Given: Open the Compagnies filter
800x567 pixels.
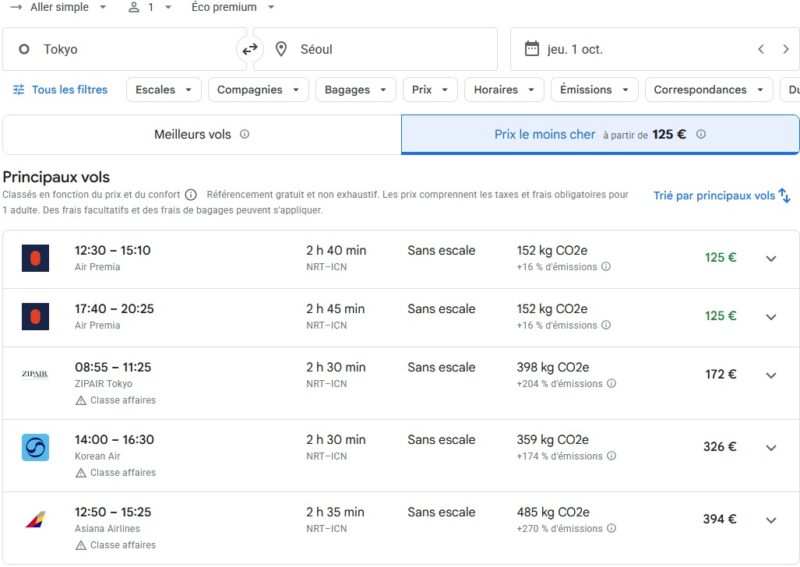Looking at the screenshot, I should [x=258, y=90].
